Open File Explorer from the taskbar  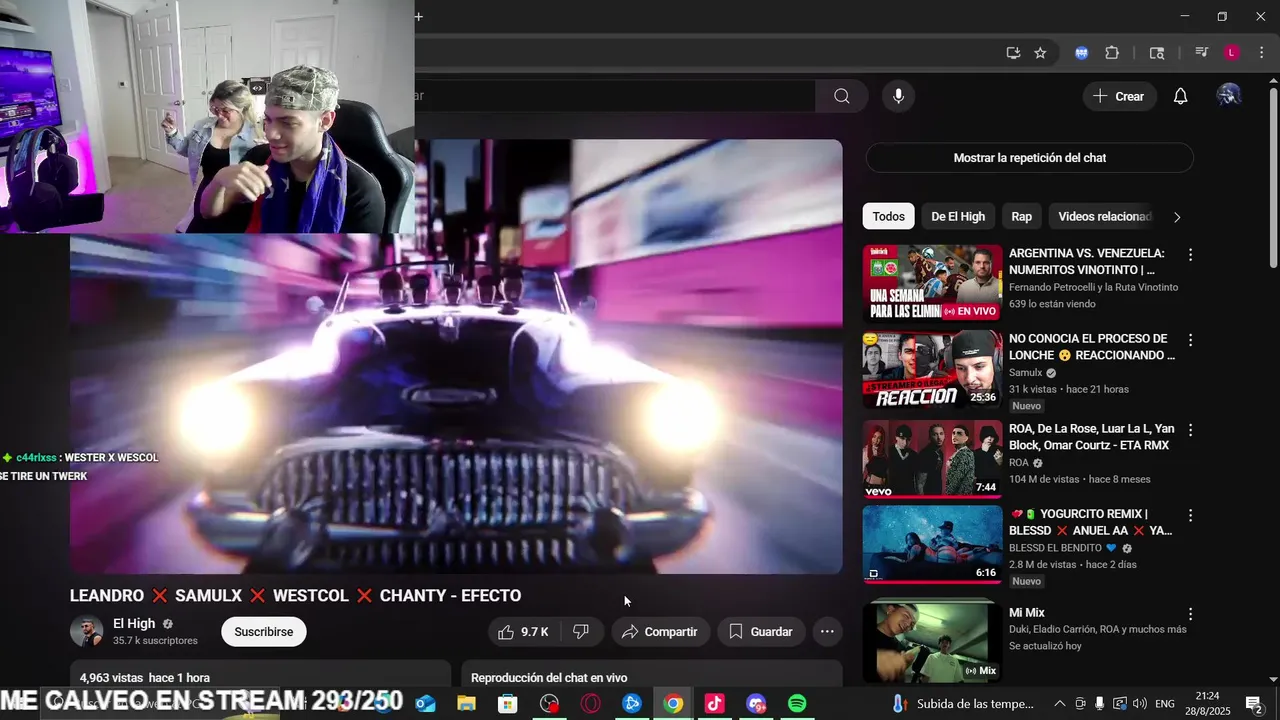tap(466, 704)
